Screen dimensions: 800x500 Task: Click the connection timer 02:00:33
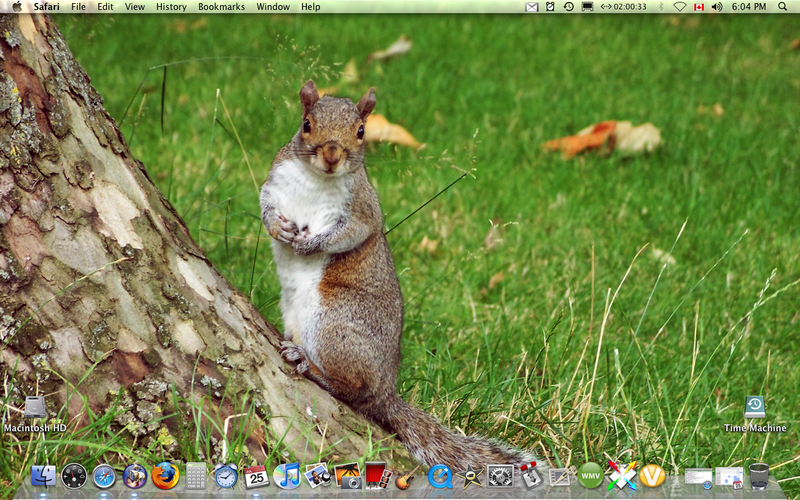click(x=623, y=7)
